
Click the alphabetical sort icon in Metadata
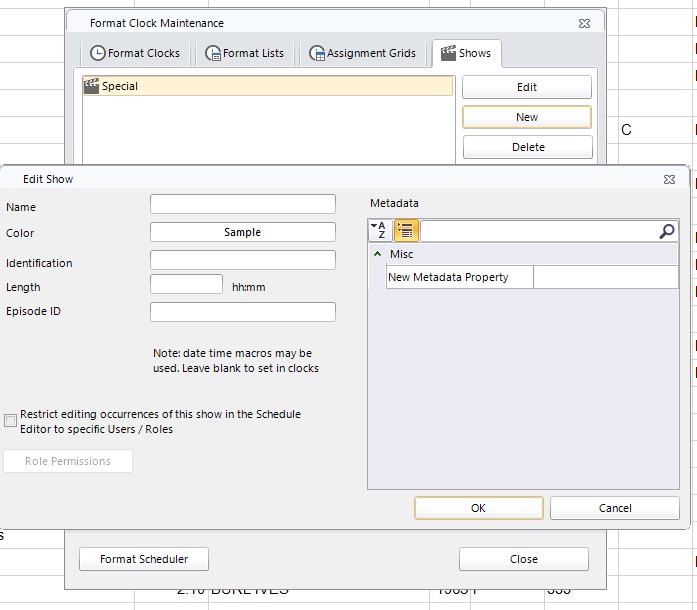[380, 231]
